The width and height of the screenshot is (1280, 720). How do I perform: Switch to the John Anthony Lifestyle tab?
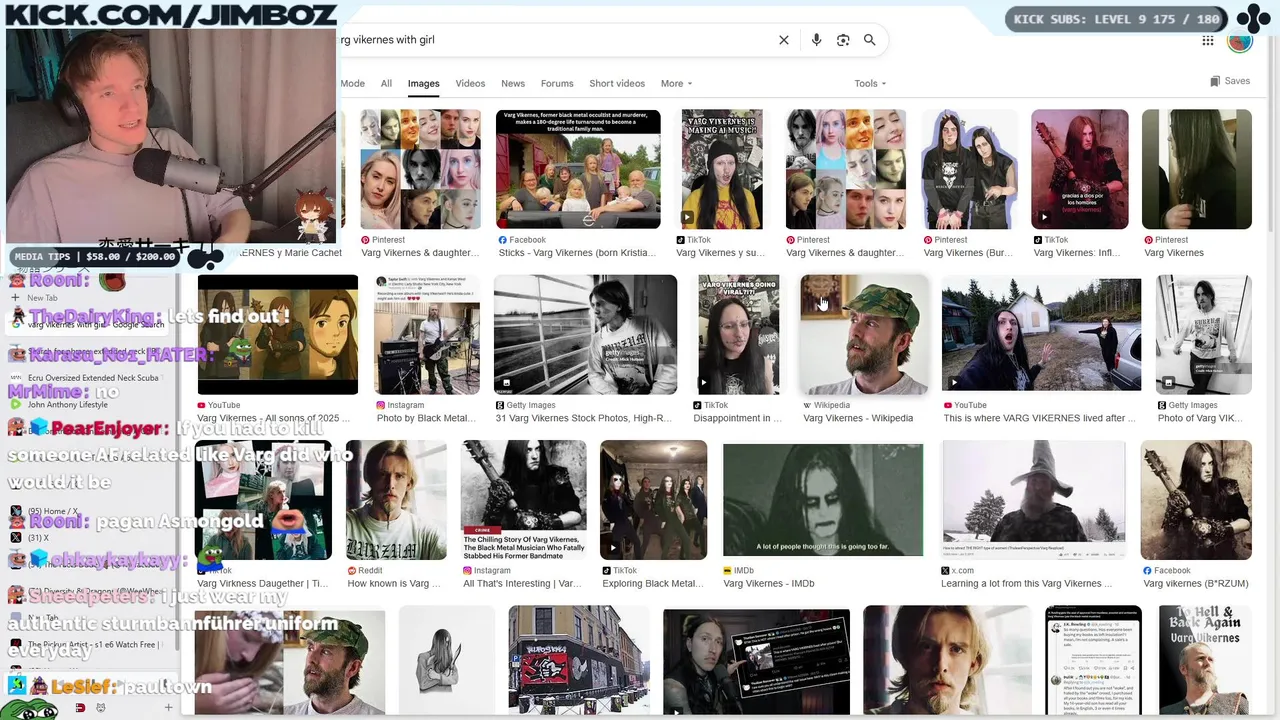(x=90, y=405)
